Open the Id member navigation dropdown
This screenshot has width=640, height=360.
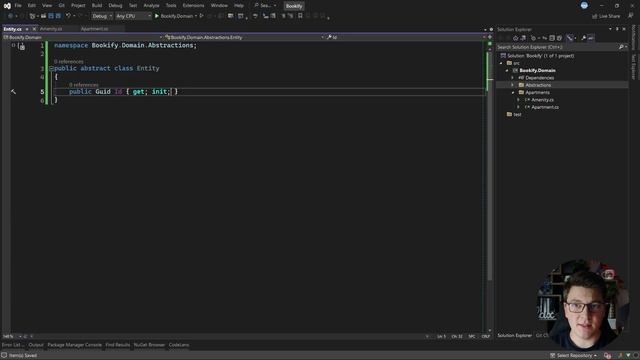406,37
